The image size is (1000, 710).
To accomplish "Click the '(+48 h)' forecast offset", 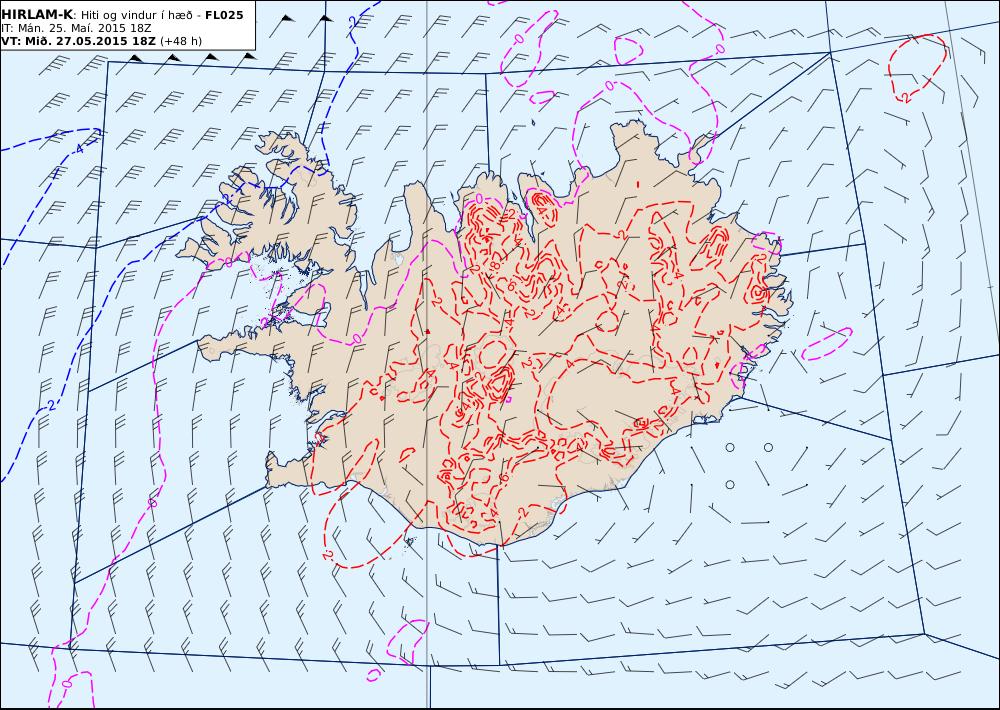I will [181, 41].
